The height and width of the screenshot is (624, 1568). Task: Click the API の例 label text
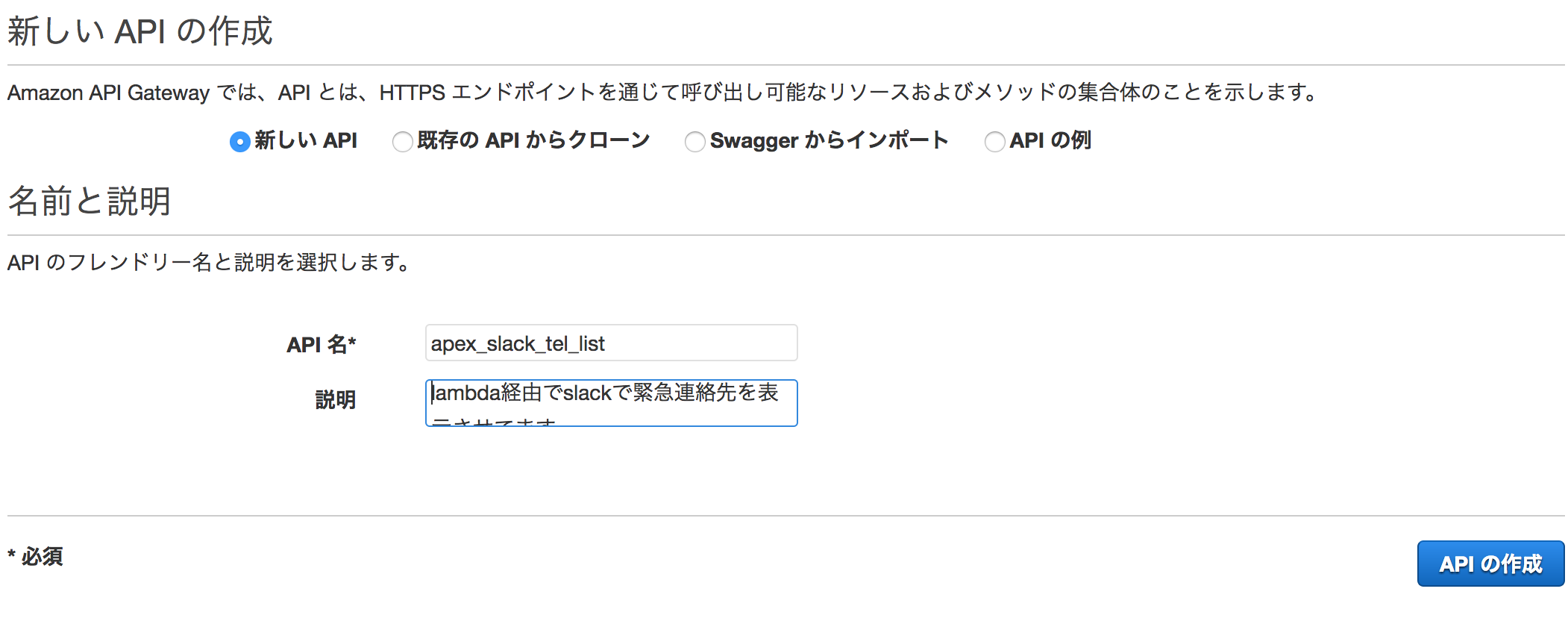1050,140
